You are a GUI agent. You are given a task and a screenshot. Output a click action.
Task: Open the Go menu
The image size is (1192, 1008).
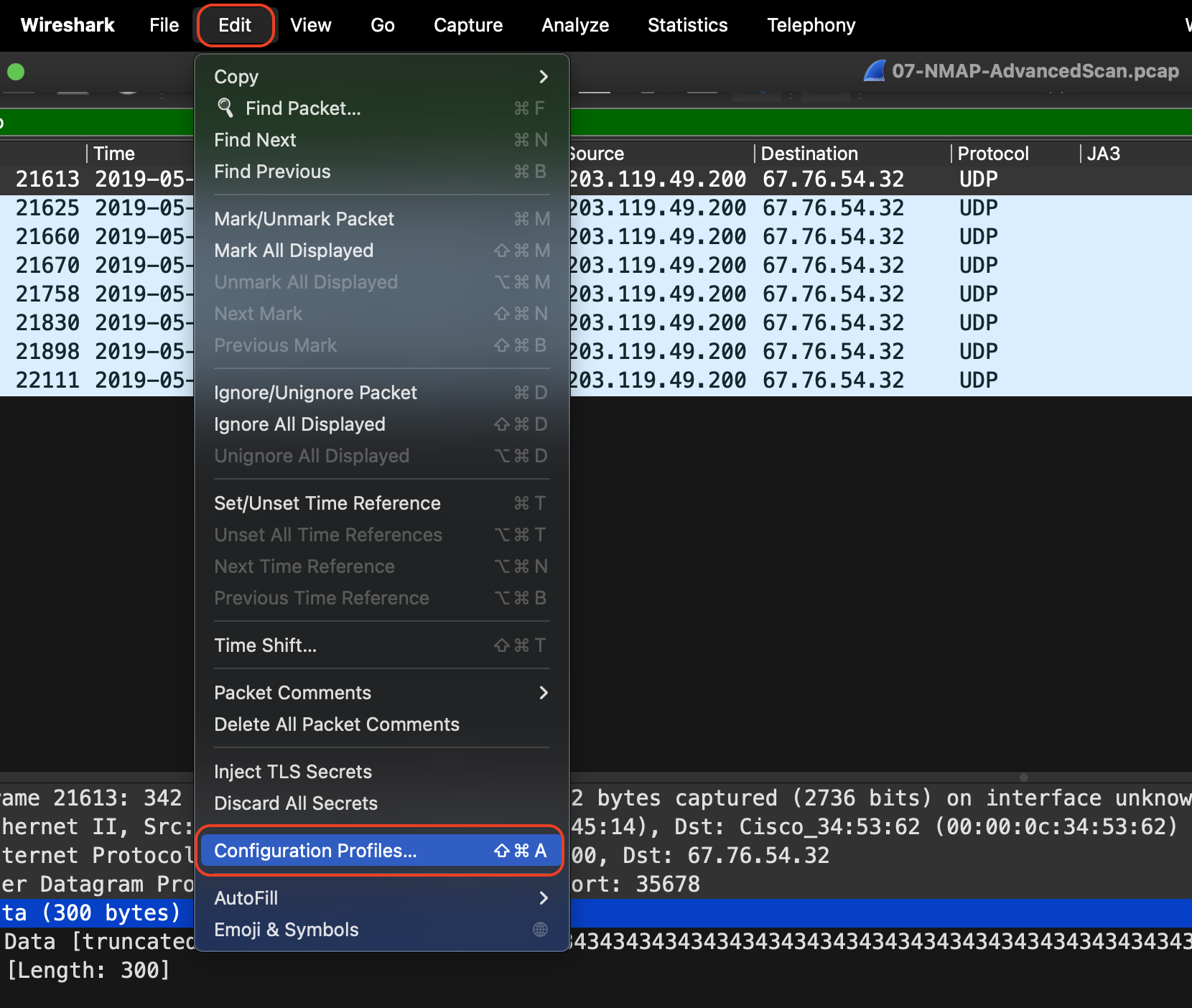pyautogui.click(x=383, y=25)
